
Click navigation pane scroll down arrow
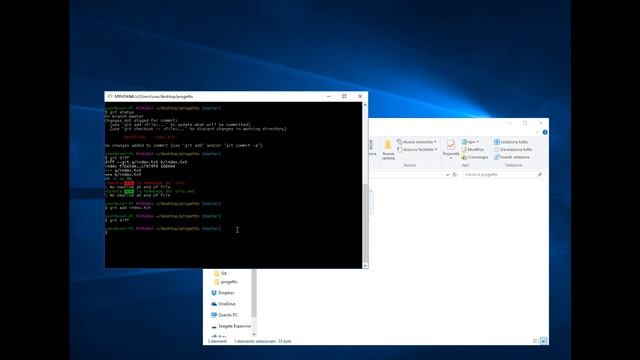click(254, 334)
